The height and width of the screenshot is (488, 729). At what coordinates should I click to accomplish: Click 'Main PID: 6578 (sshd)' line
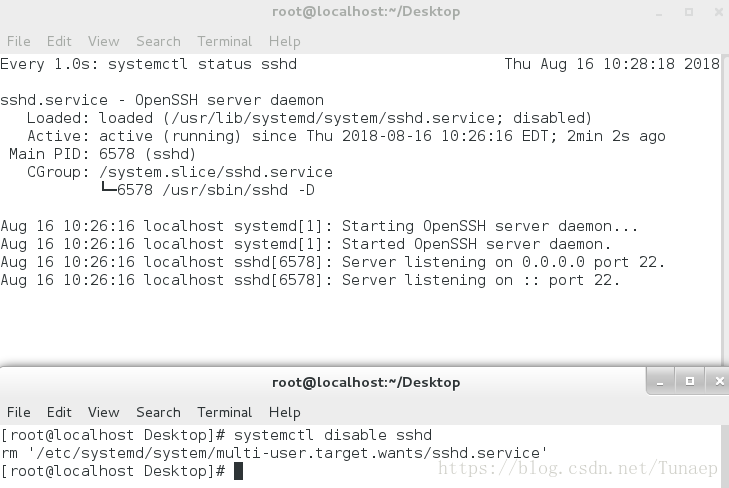click(x=102, y=154)
